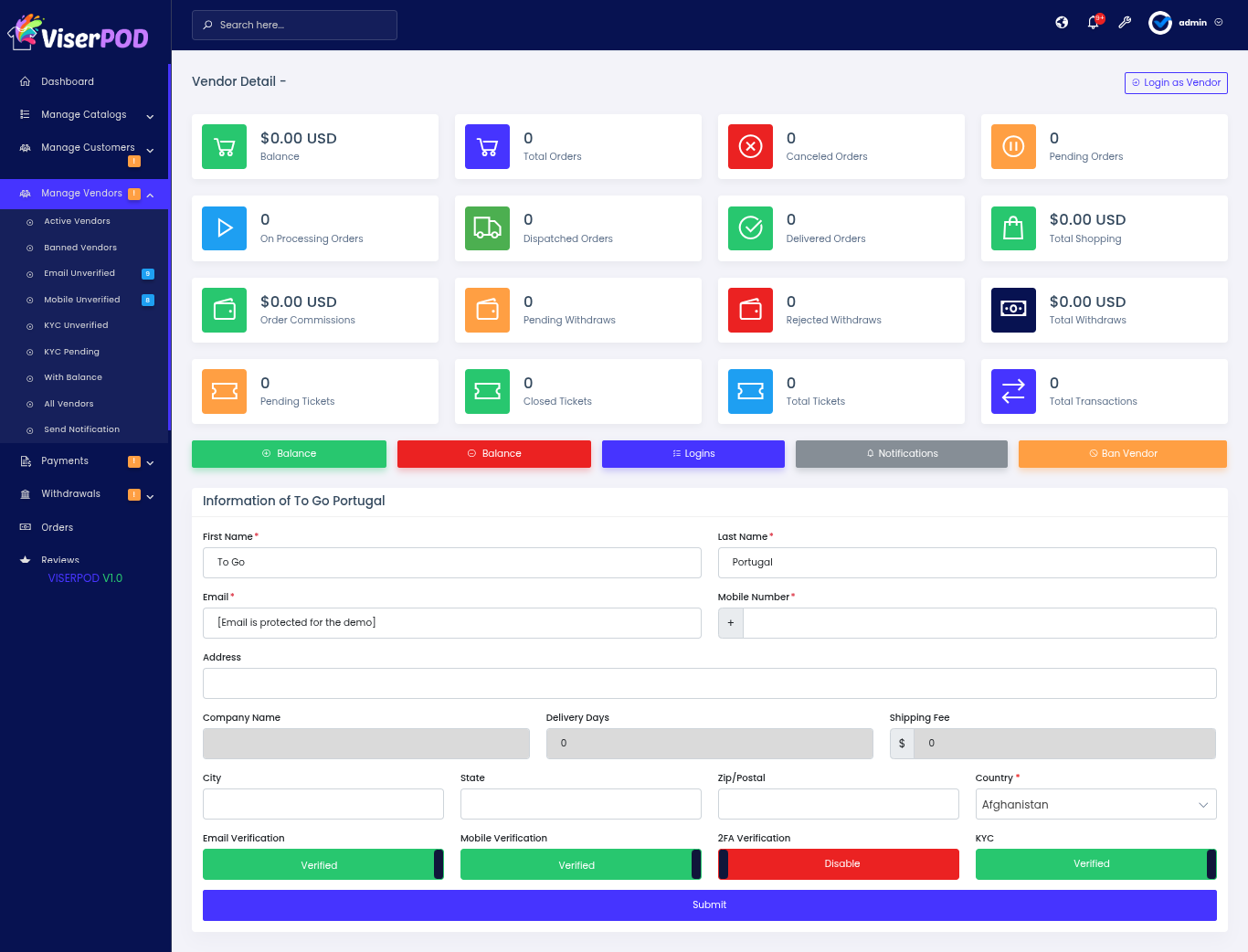Toggle the KYC Verified switch
Image resolution: width=1248 pixels, height=952 pixels.
pyautogui.click(x=1095, y=864)
